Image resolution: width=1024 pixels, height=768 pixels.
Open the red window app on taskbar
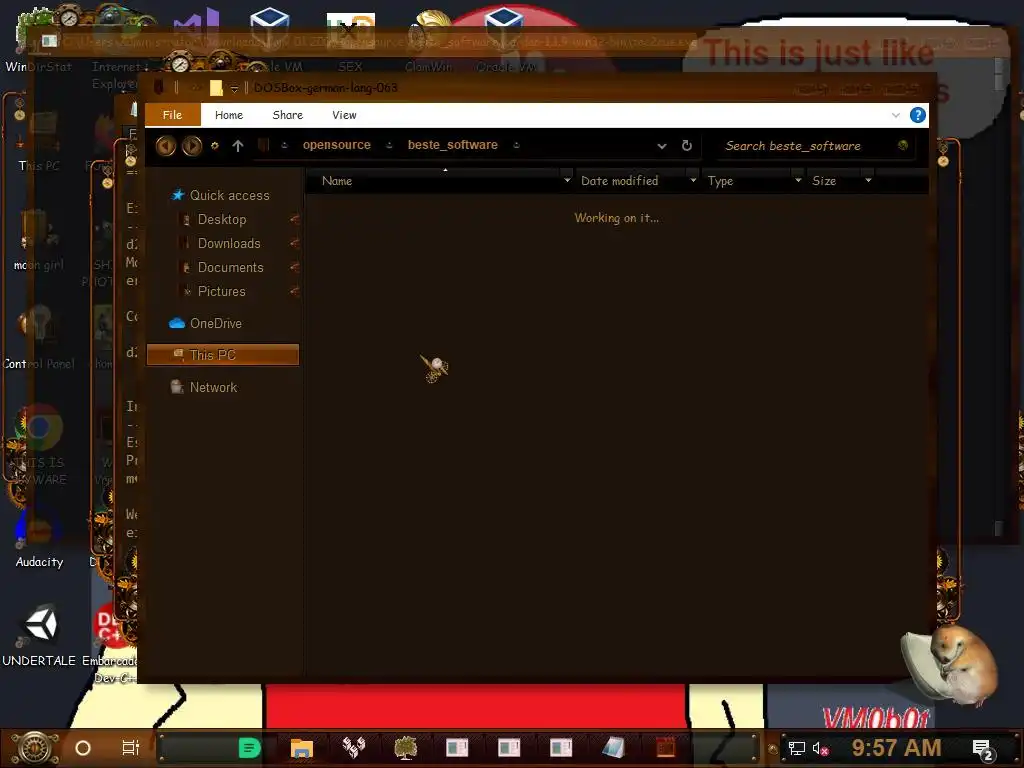(x=665, y=748)
